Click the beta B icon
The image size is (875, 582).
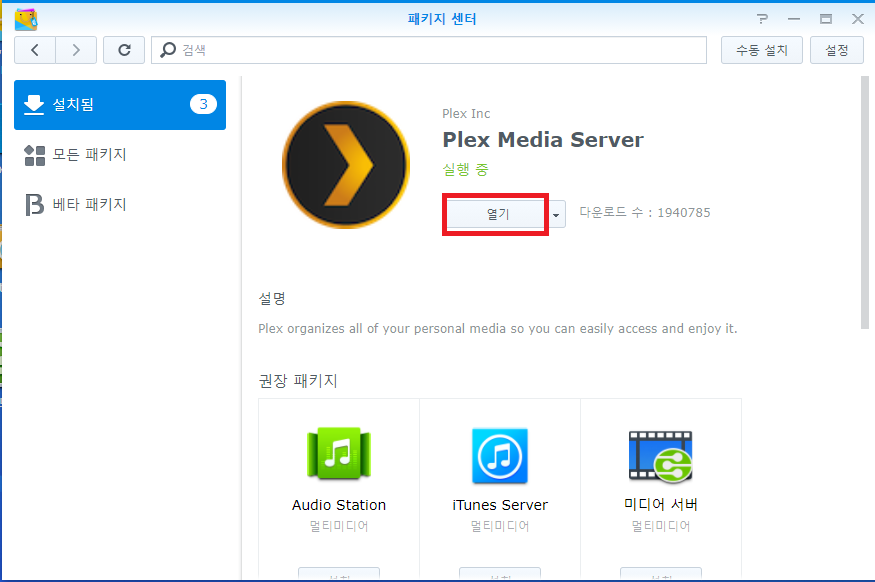(x=35, y=204)
